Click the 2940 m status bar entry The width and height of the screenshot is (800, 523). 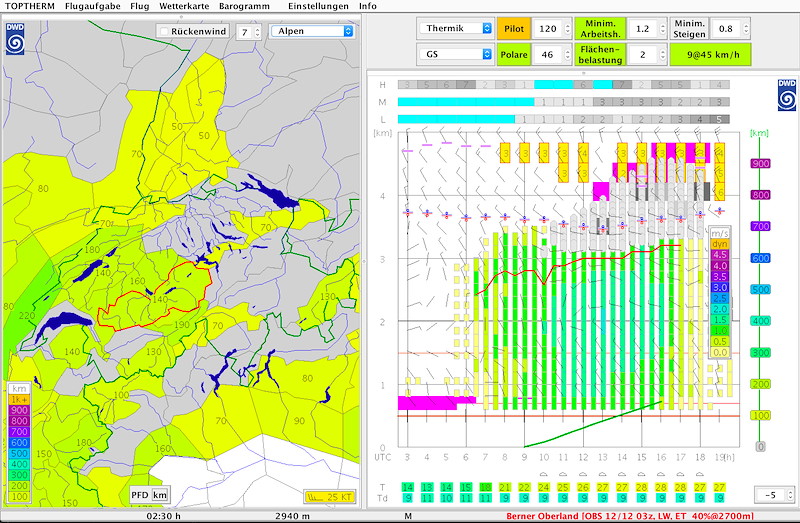pos(292,516)
